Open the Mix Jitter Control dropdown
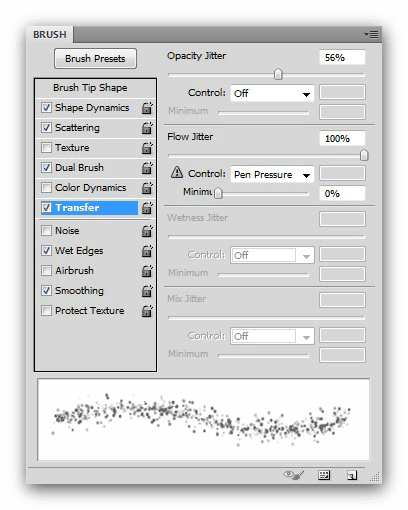Image resolution: width=408 pixels, height=510 pixels. (x=272, y=336)
